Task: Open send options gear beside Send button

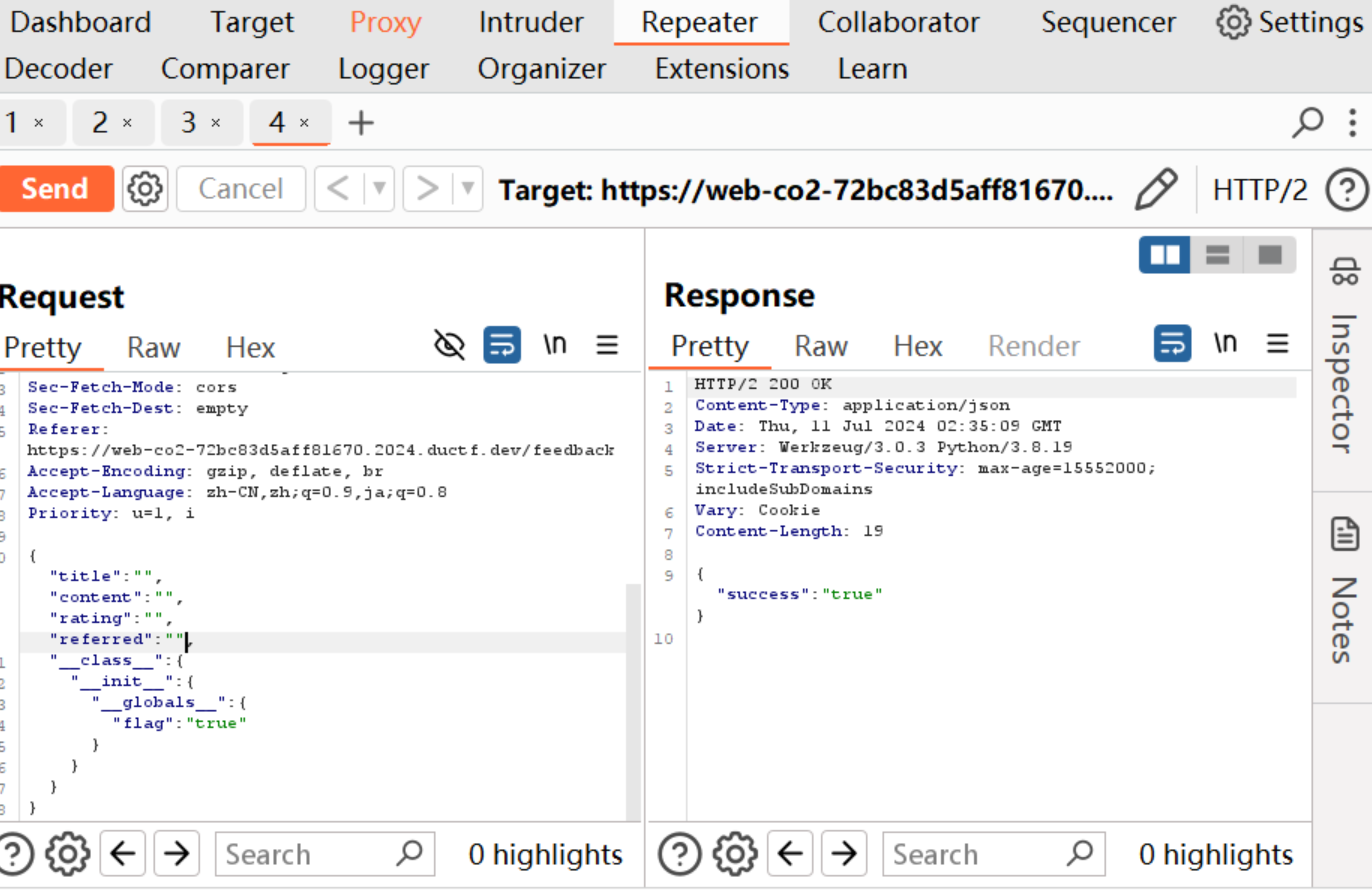Action: (145, 188)
